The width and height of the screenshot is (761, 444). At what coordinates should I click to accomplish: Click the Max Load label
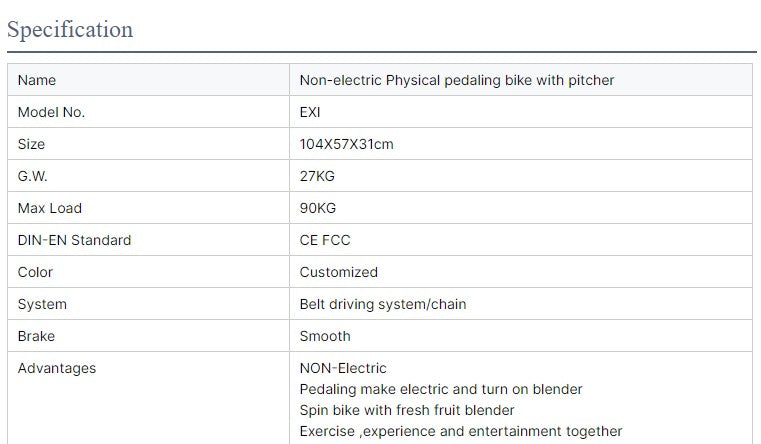[50, 208]
